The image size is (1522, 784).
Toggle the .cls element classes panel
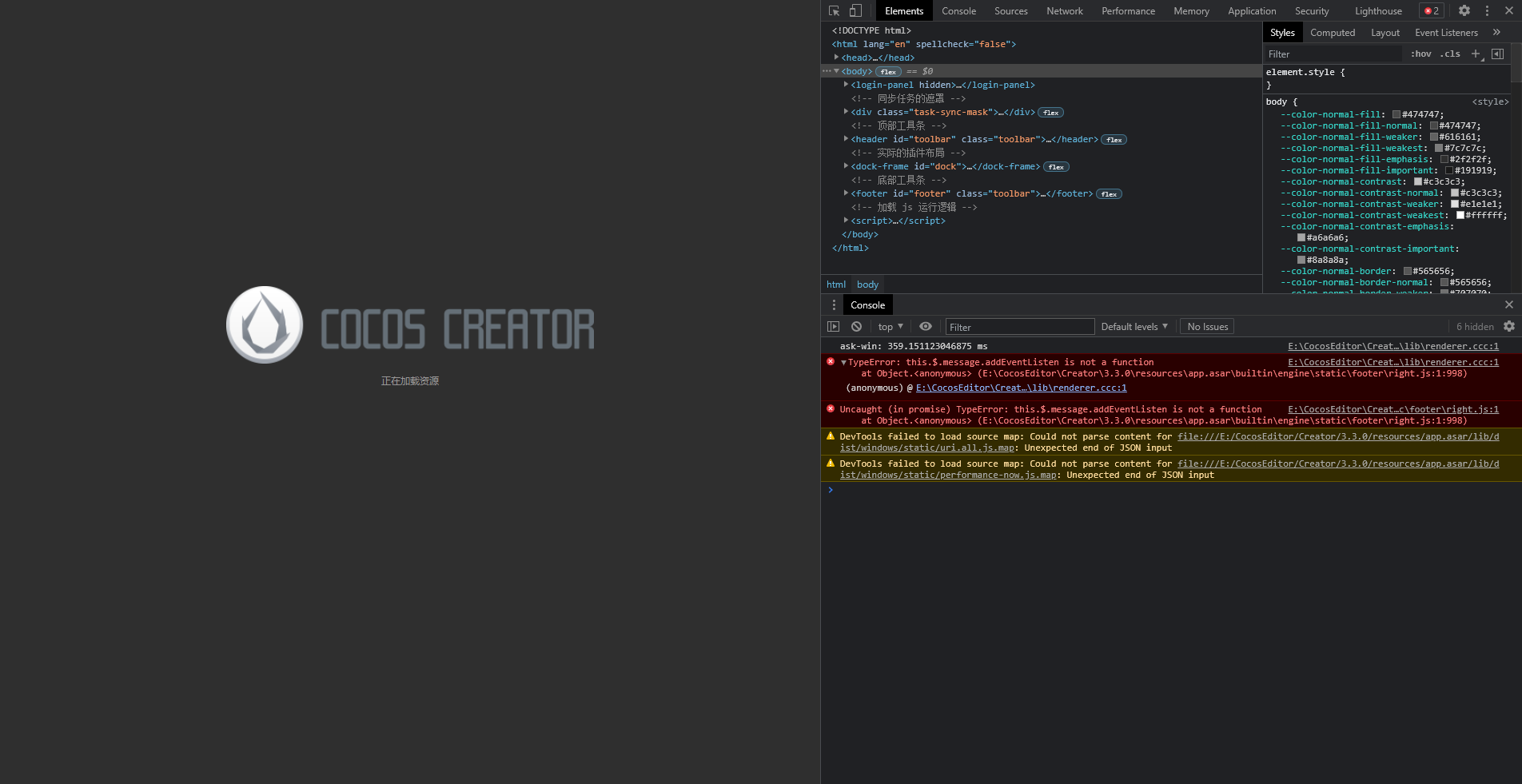(x=1450, y=54)
